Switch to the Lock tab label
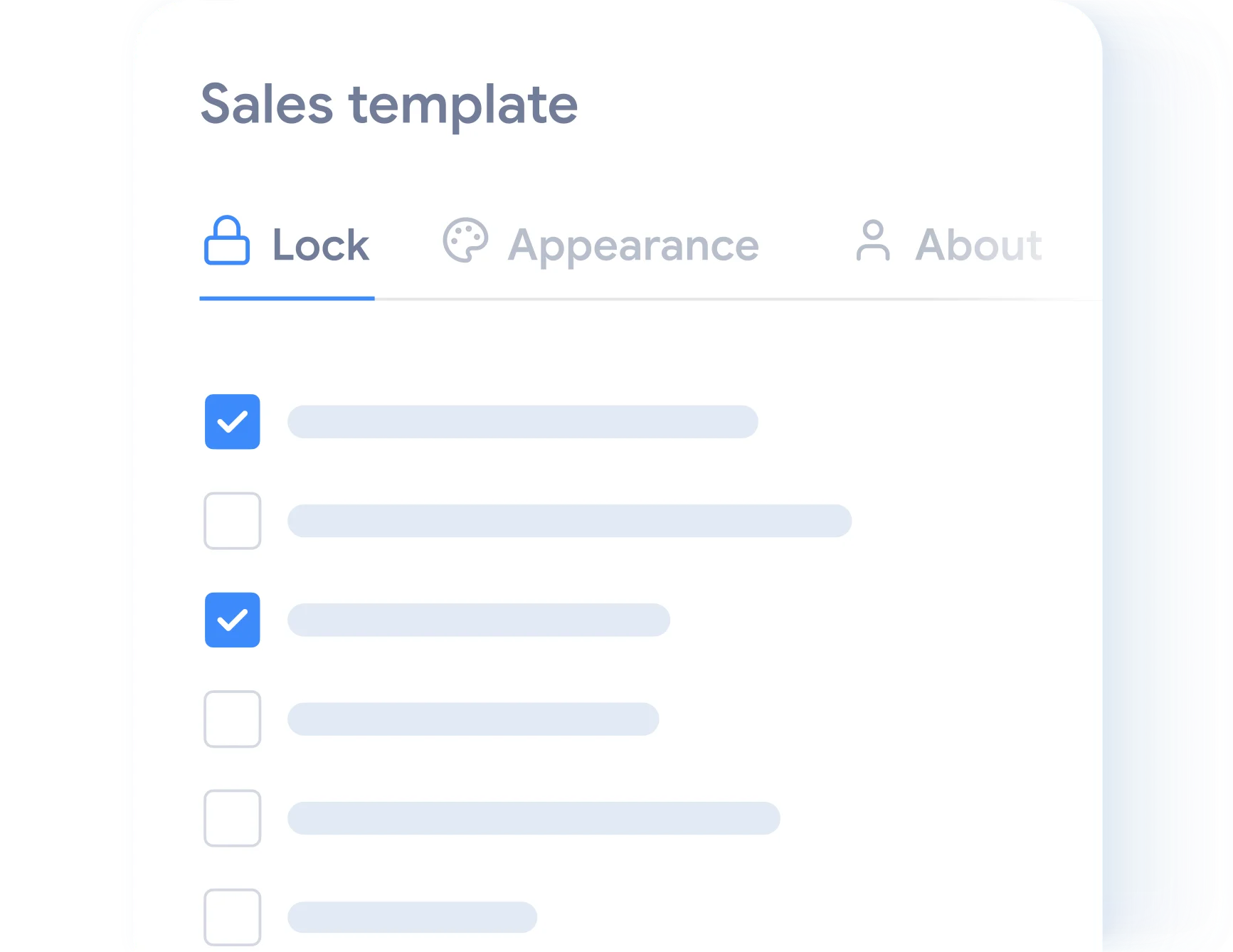This screenshot has width=1233, height=952. point(321,245)
